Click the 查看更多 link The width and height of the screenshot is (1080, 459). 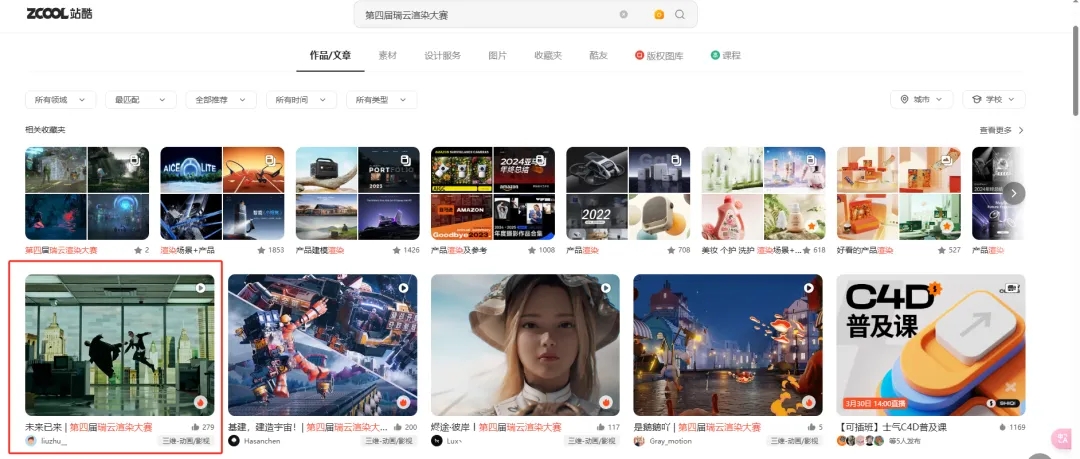(1001, 130)
